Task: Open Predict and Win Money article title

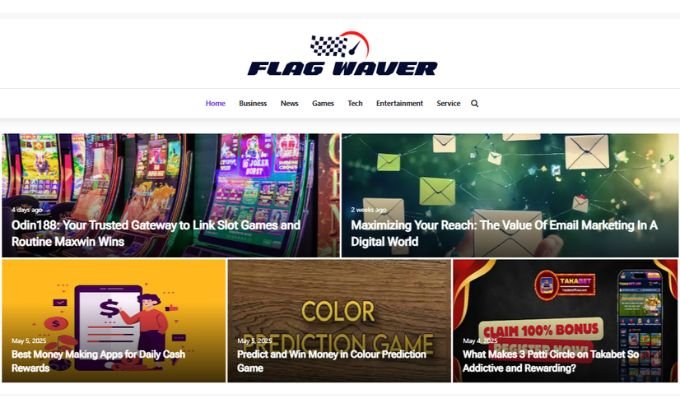Action: point(331,361)
